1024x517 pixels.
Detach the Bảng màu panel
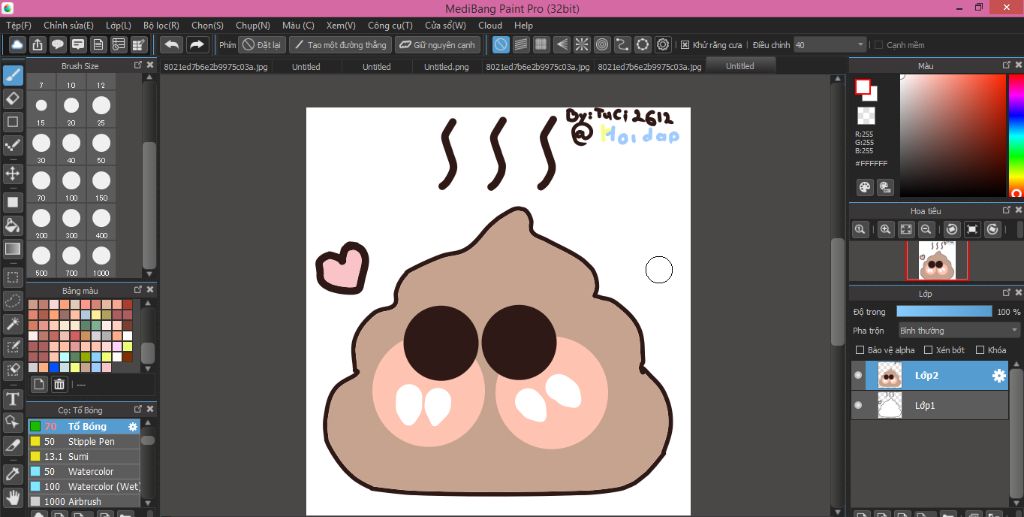coord(138,290)
